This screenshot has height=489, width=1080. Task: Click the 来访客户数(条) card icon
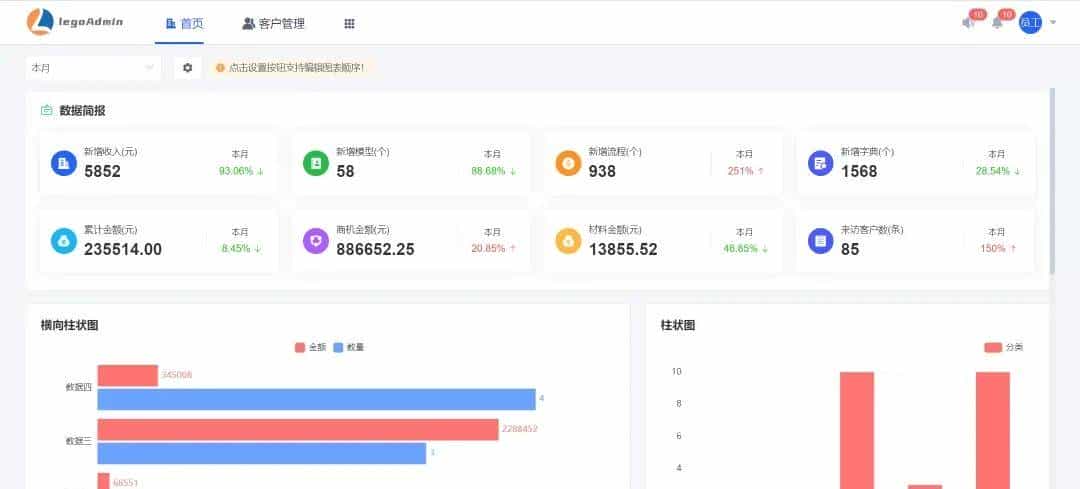click(821, 241)
